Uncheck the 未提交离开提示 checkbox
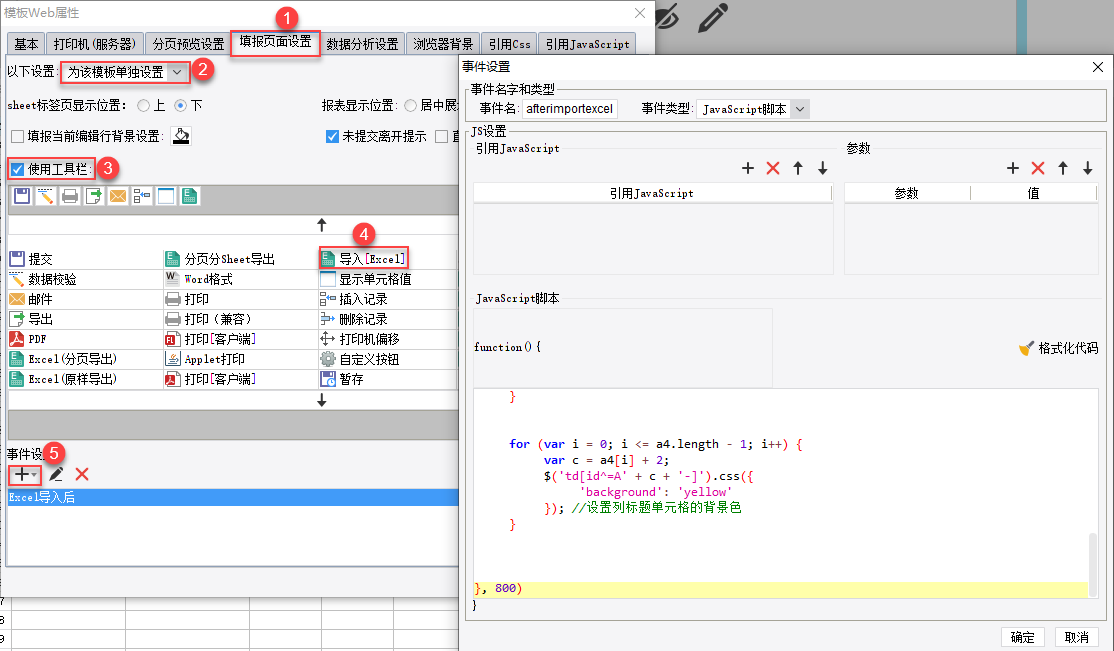 click(333, 137)
